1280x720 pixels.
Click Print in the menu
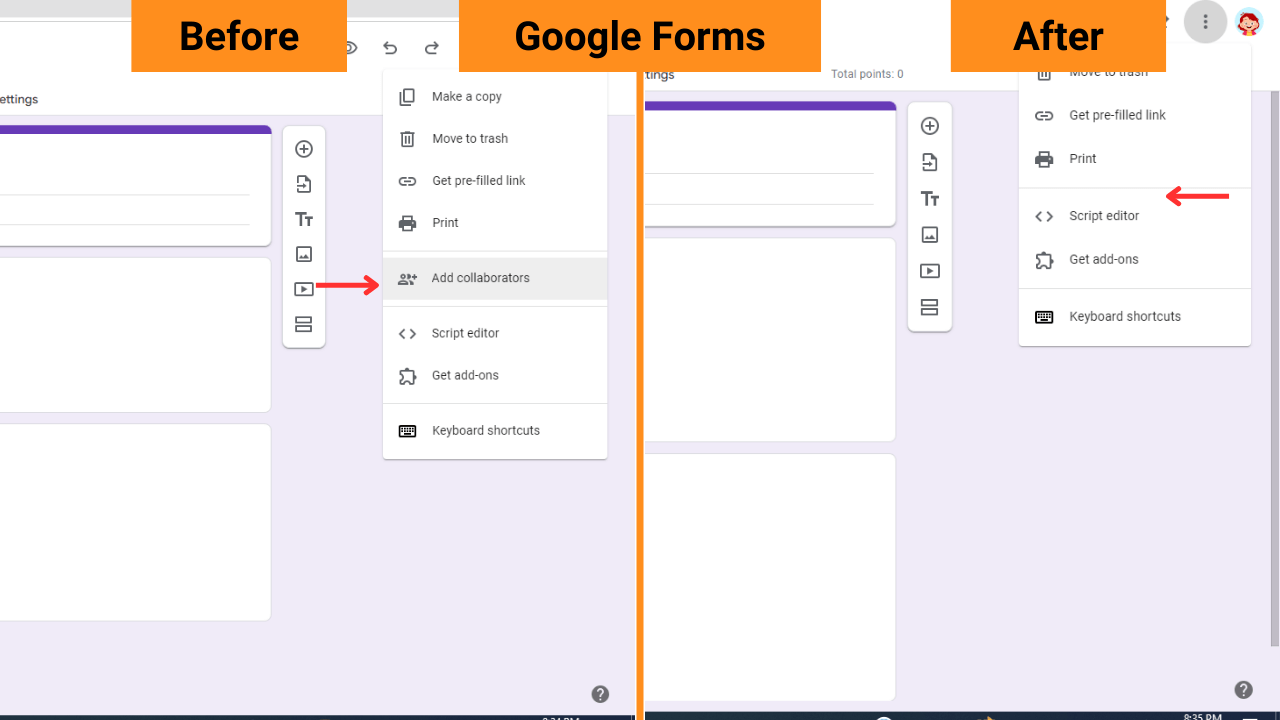[x=445, y=222]
